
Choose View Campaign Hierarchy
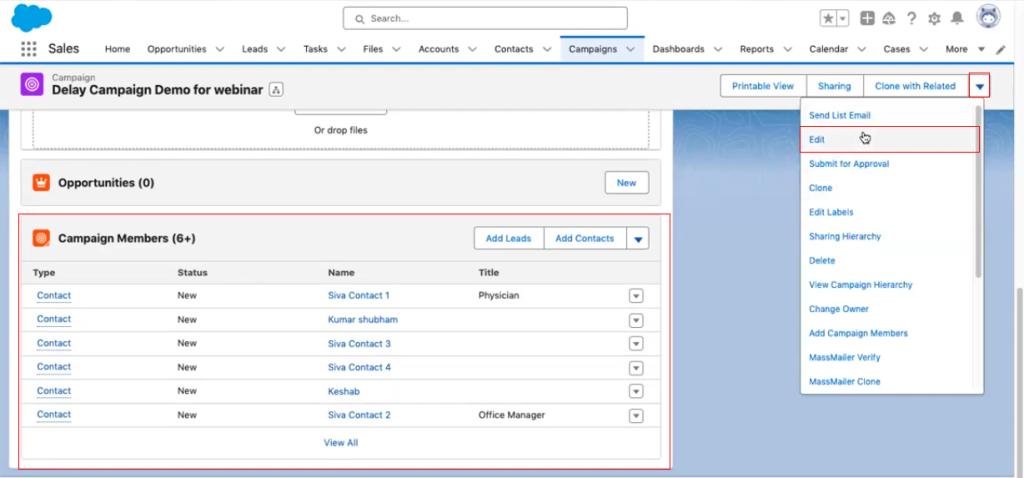click(860, 285)
